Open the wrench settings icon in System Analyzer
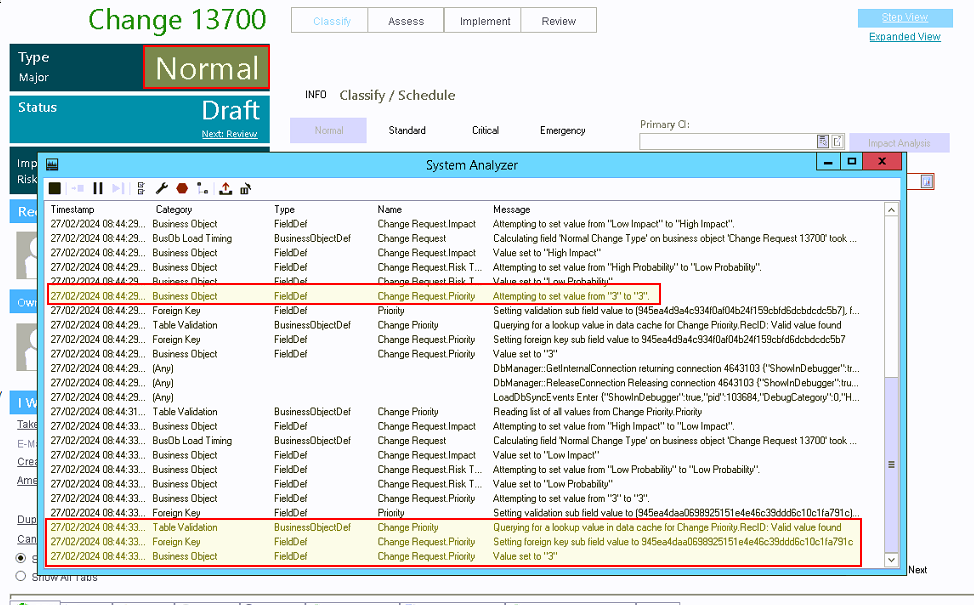Viewport: 974px width, 605px height. coord(162,188)
